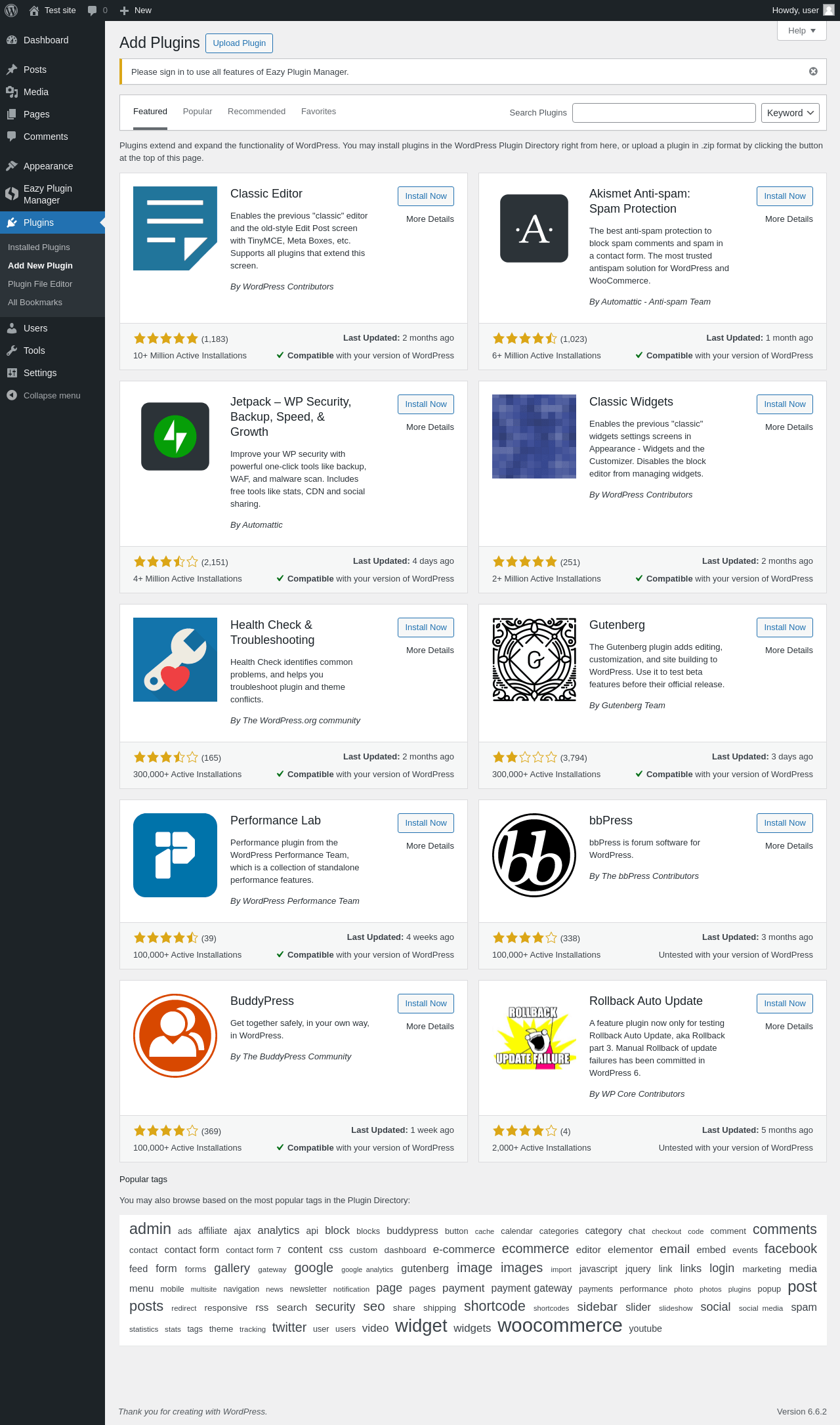Switch to the Recommended tab
The image size is (840, 1425).
point(257,112)
